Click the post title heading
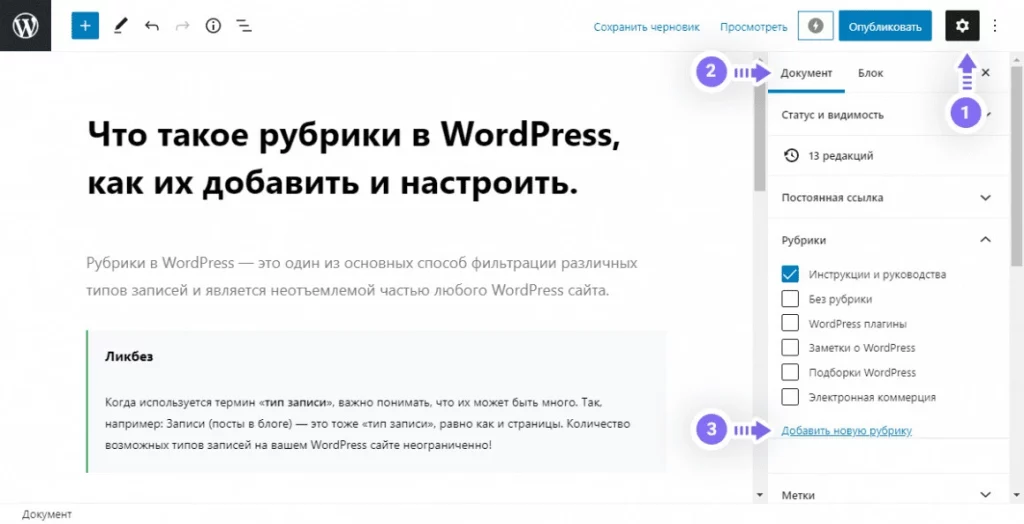Screen dimensions: 1024x524 tap(353, 160)
